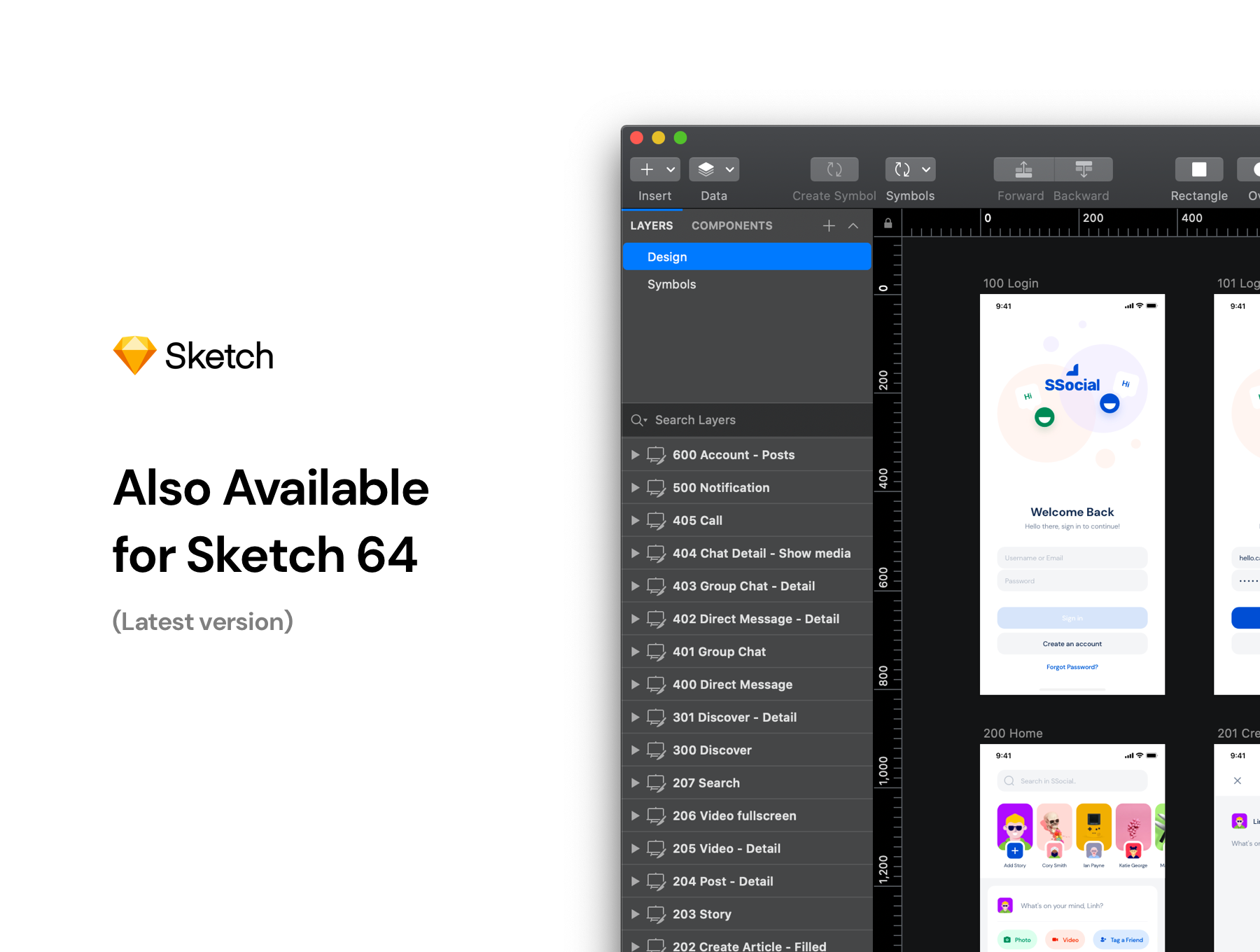Switch to the Layers tab
Image resolution: width=1260 pixels, height=952 pixels.
click(x=651, y=225)
